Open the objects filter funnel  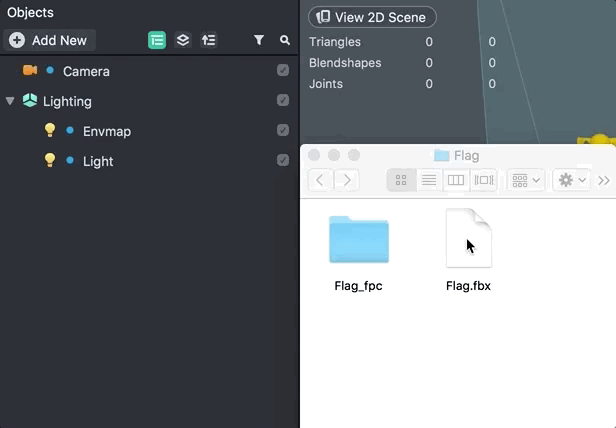(x=259, y=40)
